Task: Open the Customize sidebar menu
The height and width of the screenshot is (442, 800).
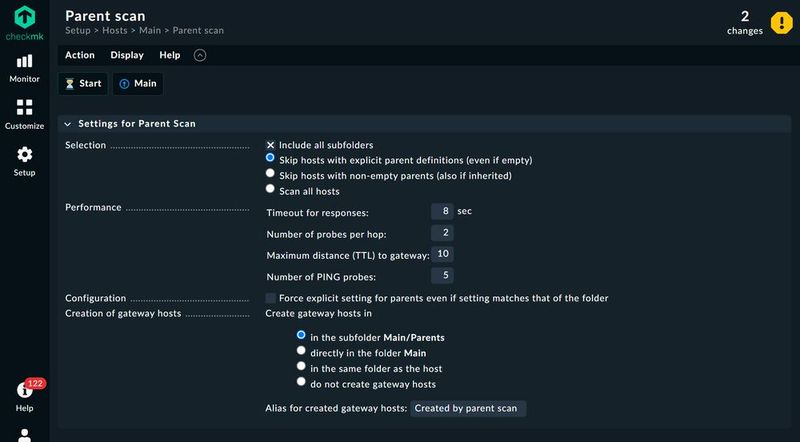Action: [25, 114]
